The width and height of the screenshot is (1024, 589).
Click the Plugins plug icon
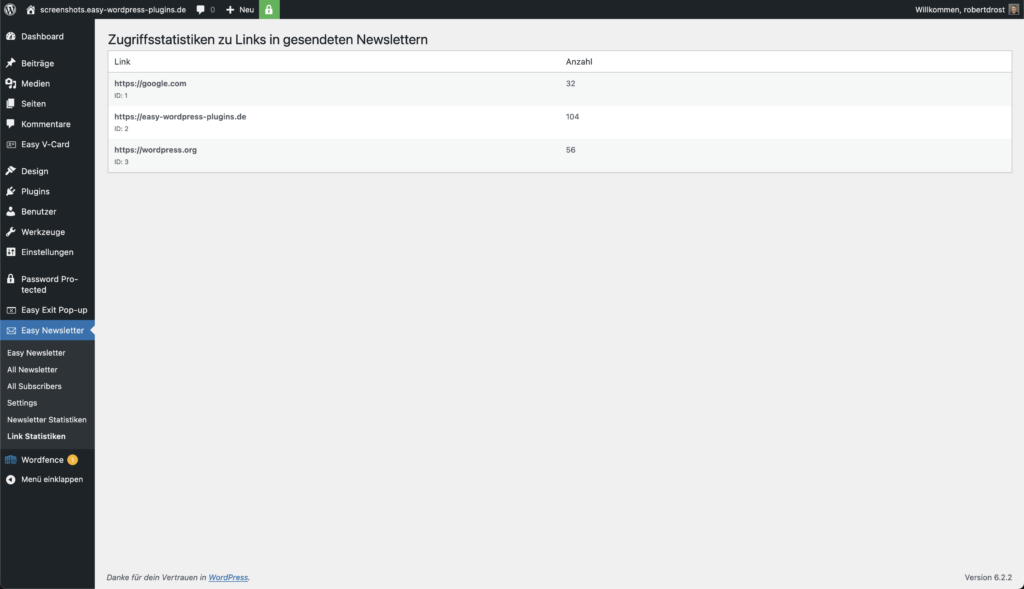tap(10, 191)
